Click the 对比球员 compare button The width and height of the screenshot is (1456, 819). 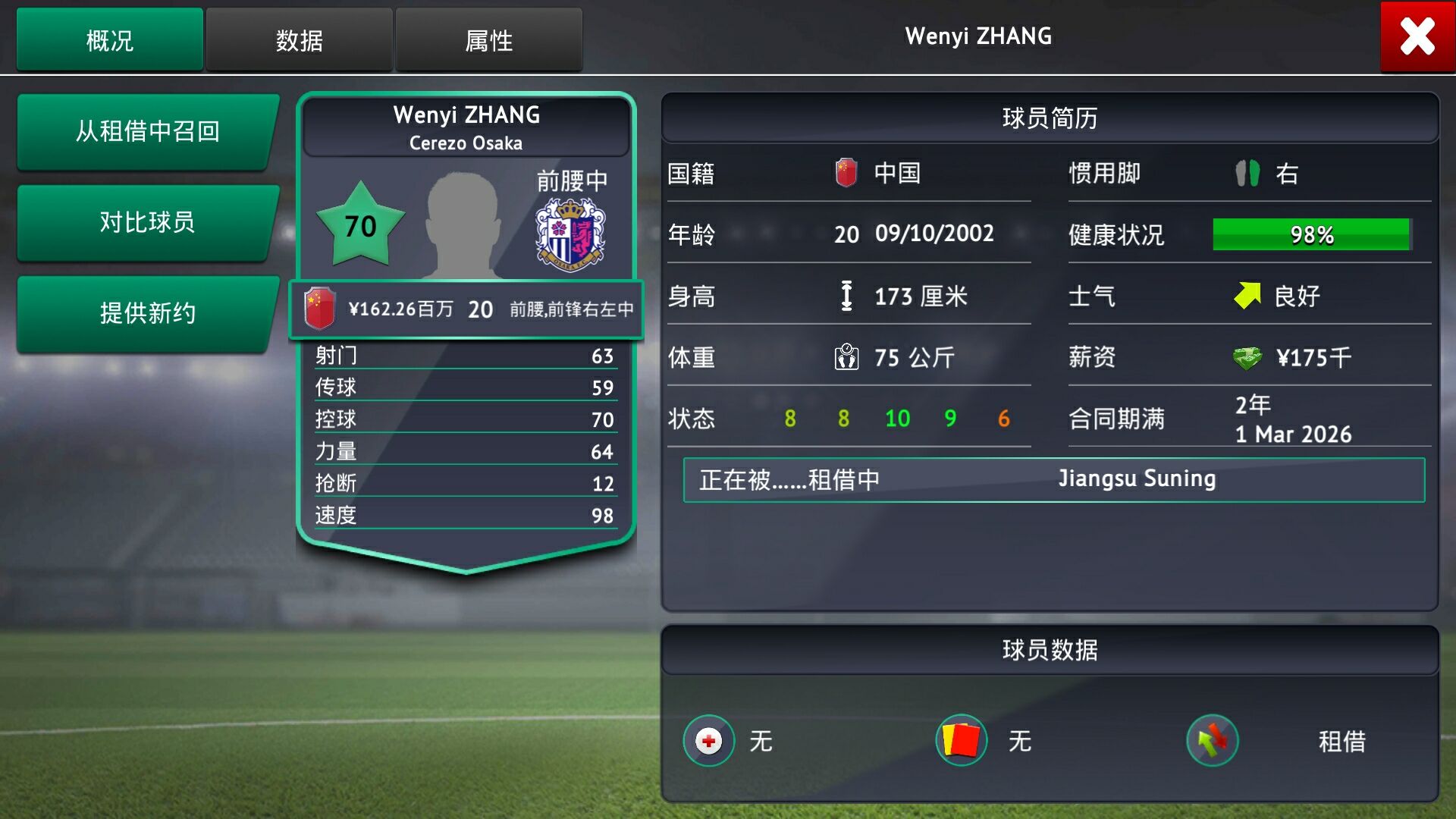tap(147, 223)
